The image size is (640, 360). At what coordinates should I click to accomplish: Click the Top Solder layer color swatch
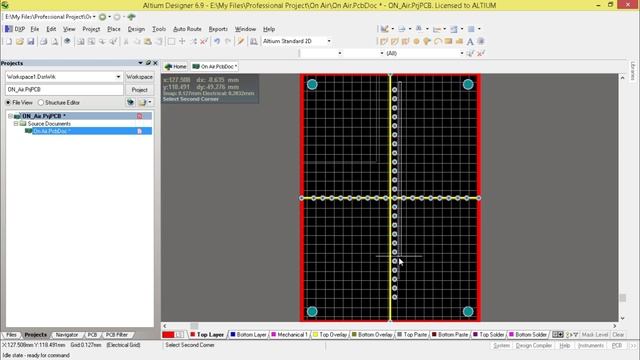(475, 334)
